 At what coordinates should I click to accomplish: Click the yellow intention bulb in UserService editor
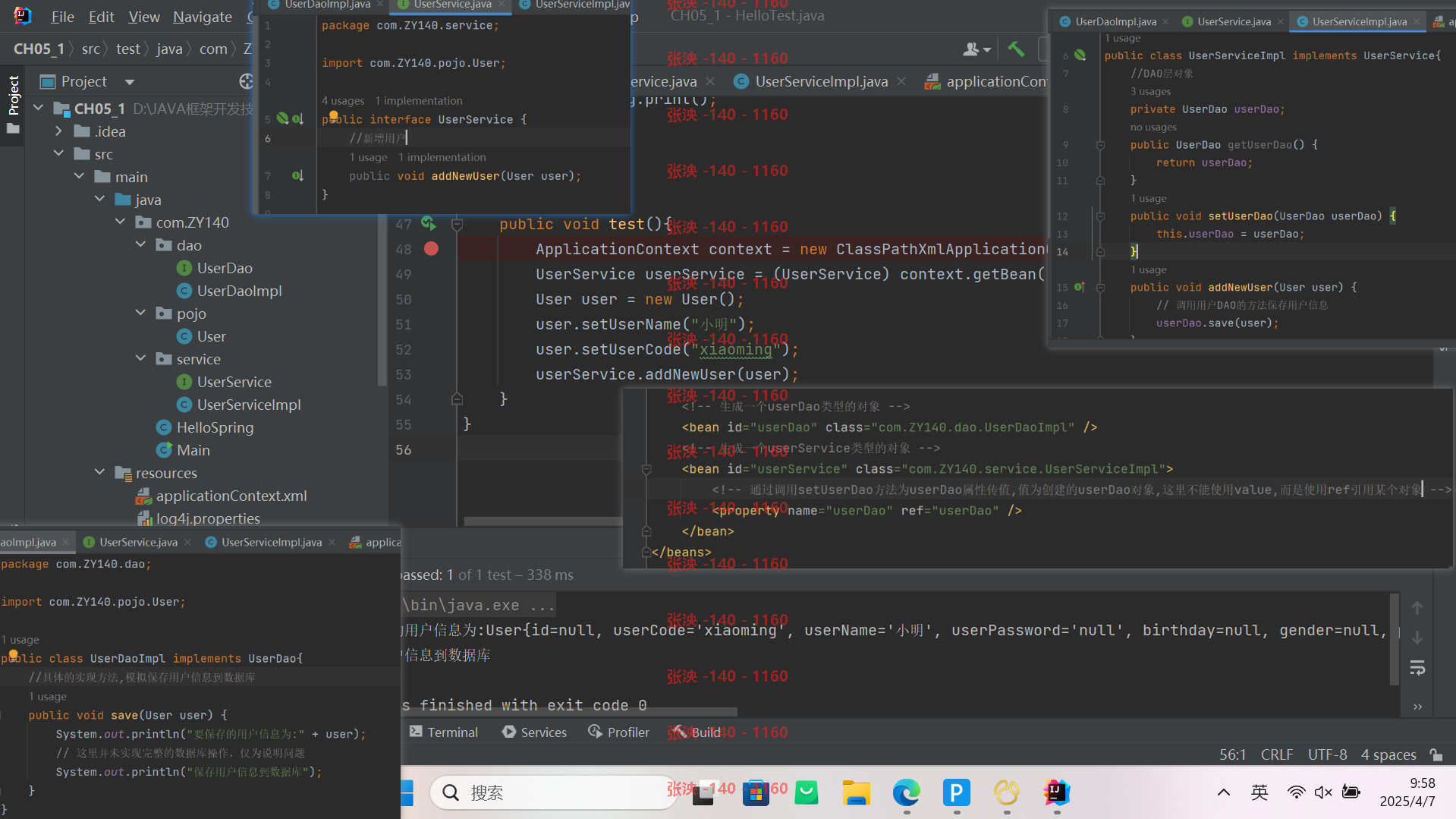(333, 116)
